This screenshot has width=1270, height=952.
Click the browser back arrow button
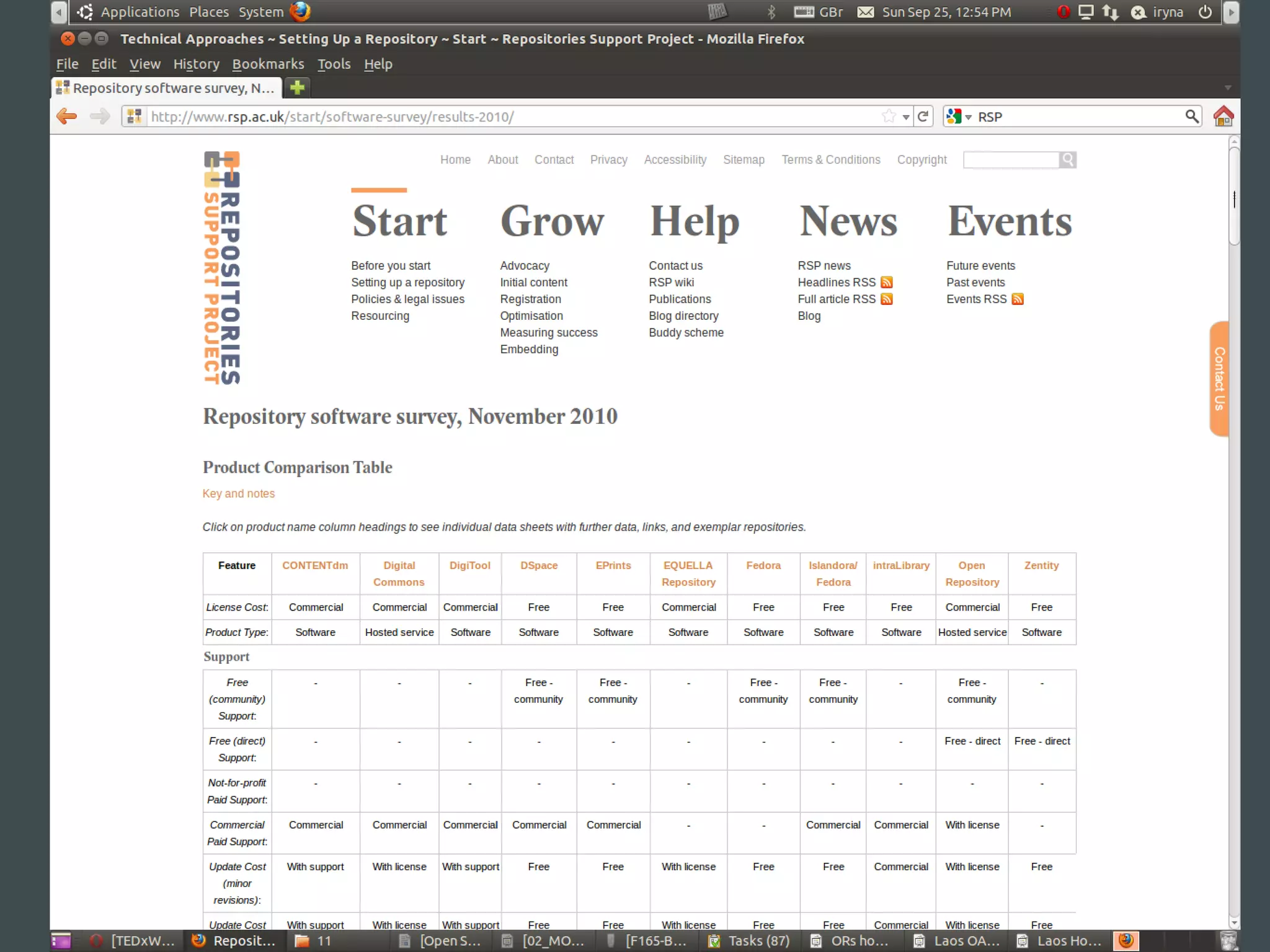click(x=66, y=117)
